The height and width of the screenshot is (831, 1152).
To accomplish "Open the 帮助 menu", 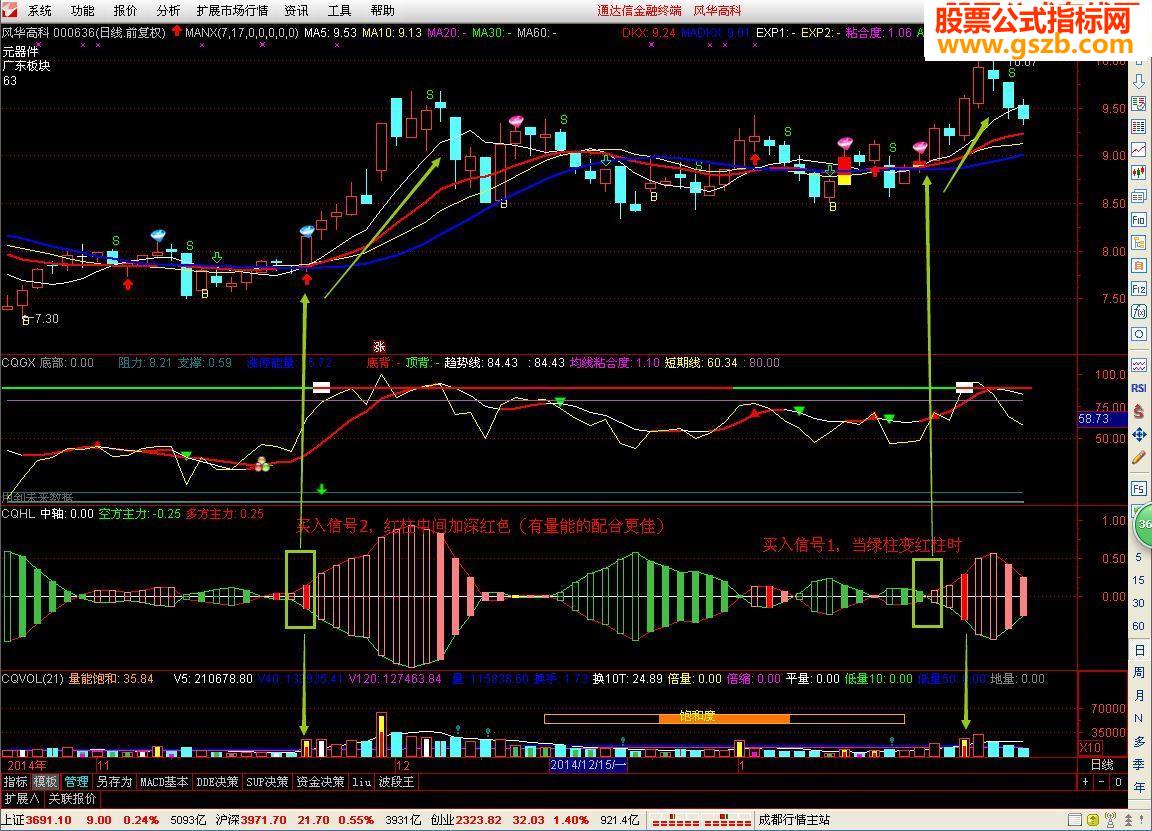I will click(382, 11).
